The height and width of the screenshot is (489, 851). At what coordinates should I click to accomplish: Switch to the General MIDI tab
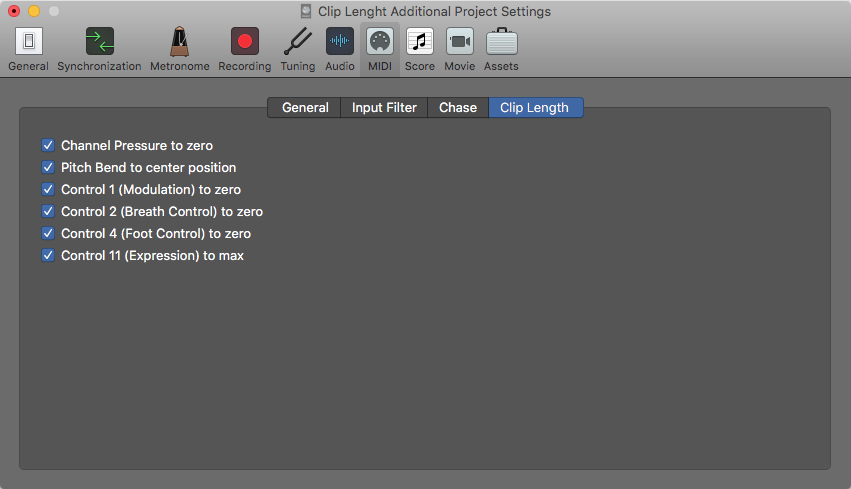[305, 107]
